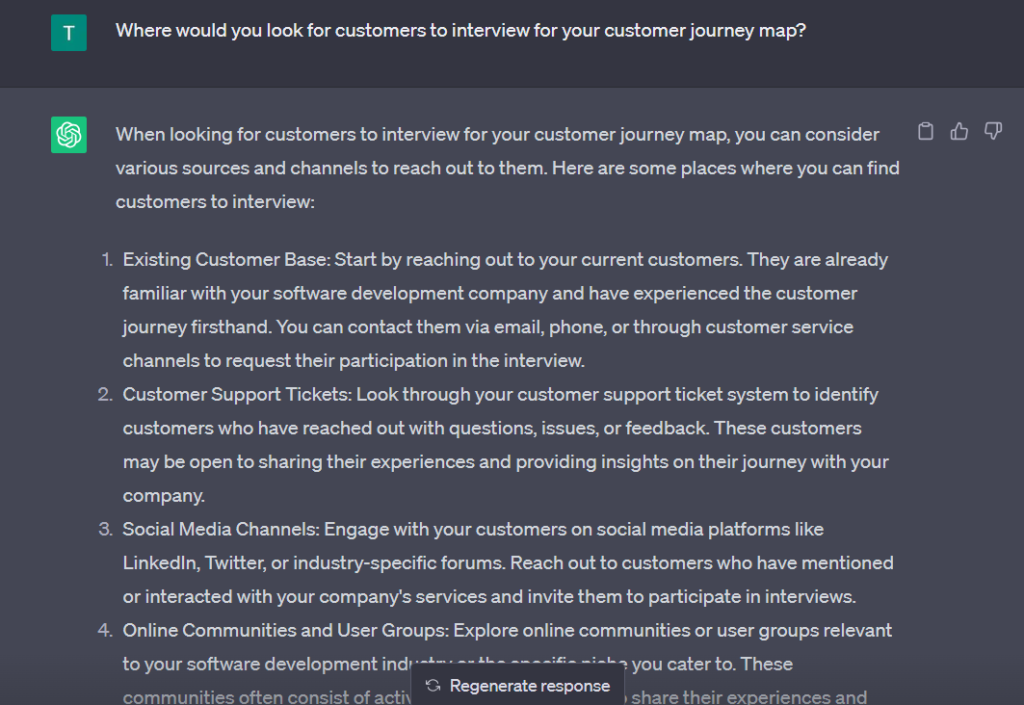
Task: Click the intro paragraph starting 'When looking for customers'
Action: pos(507,168)
